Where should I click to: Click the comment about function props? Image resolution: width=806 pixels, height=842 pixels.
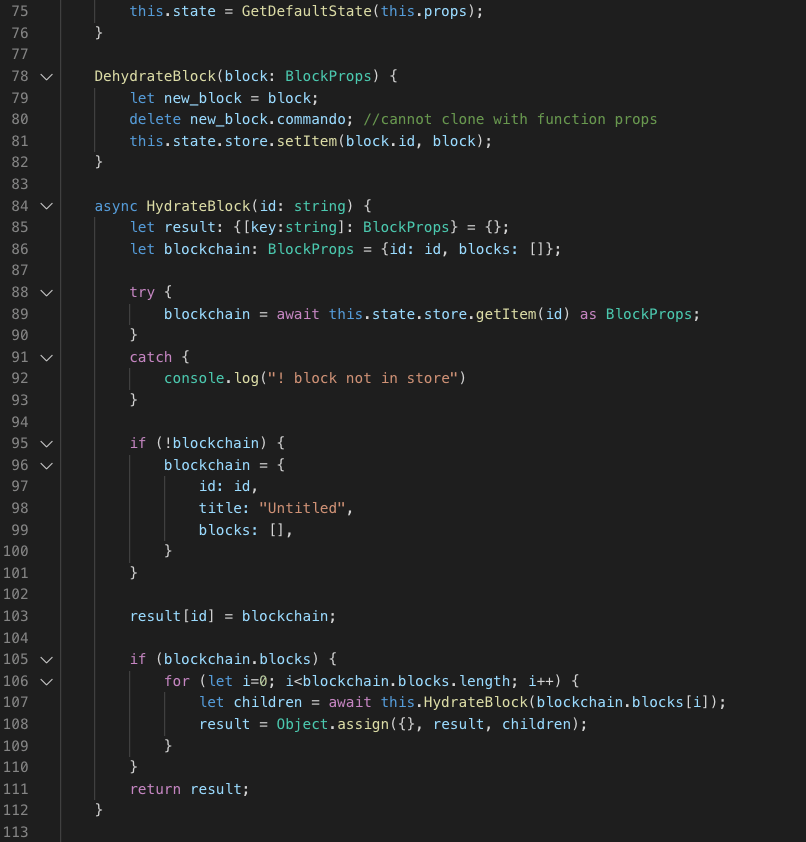pyautogui.click(x=518, y=119)
